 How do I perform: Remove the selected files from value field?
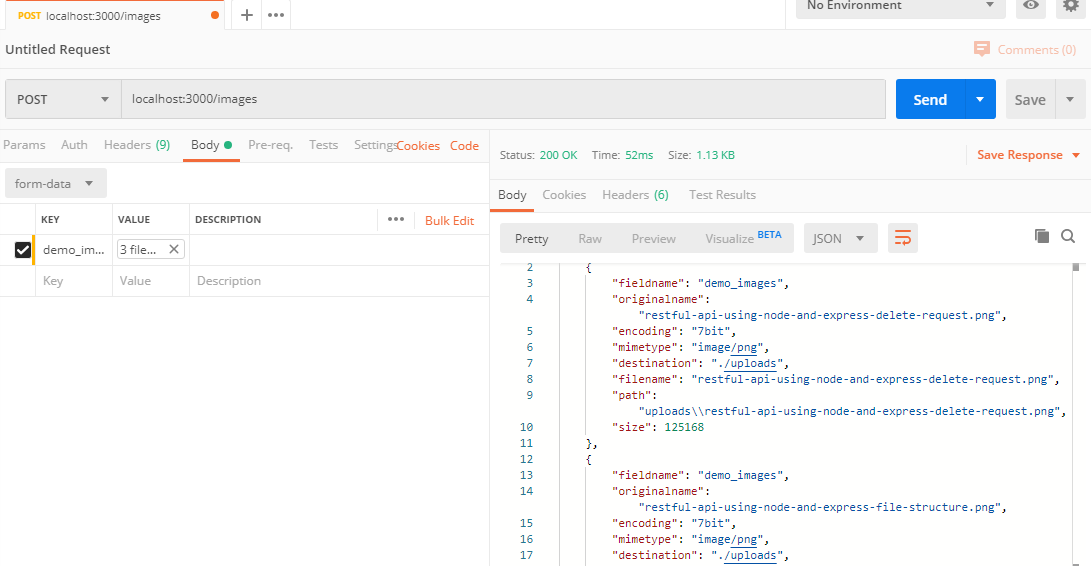174,250
